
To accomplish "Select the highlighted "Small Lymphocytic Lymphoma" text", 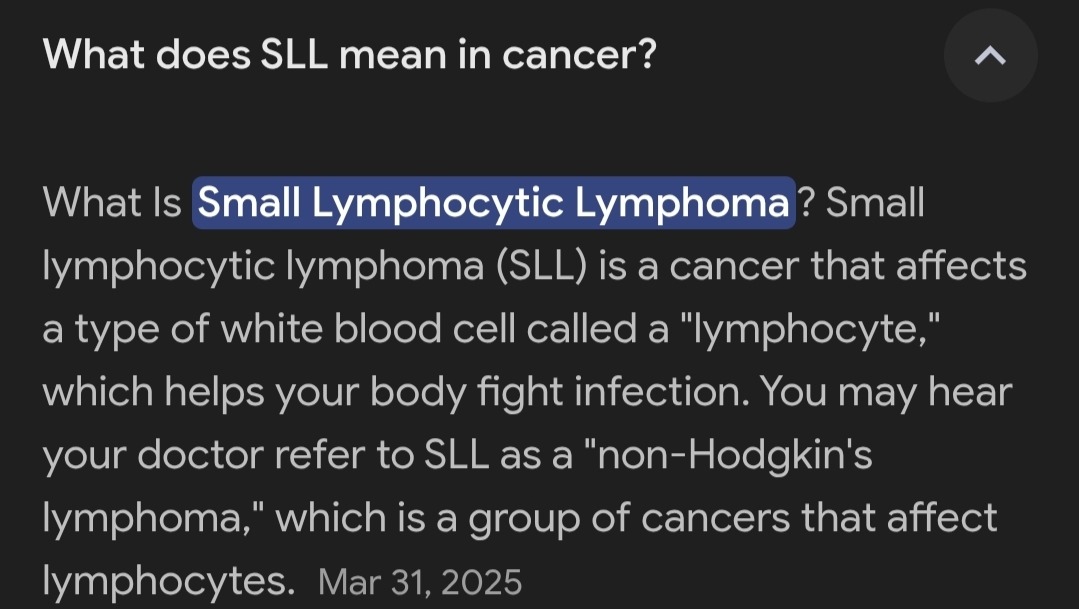I will click(493, 202).
